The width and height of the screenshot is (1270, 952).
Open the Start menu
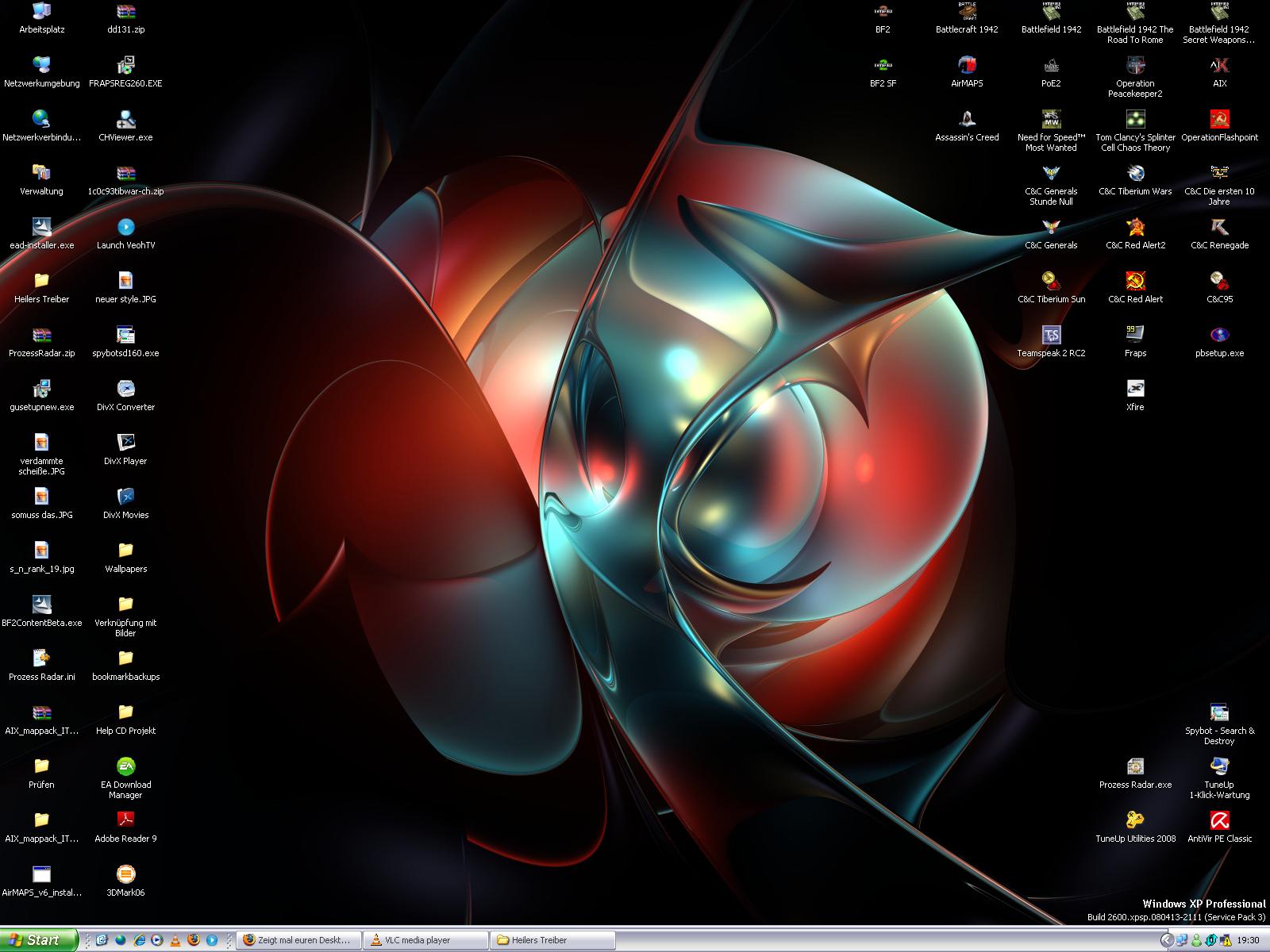pyautogui.click(x=39, y=940)
